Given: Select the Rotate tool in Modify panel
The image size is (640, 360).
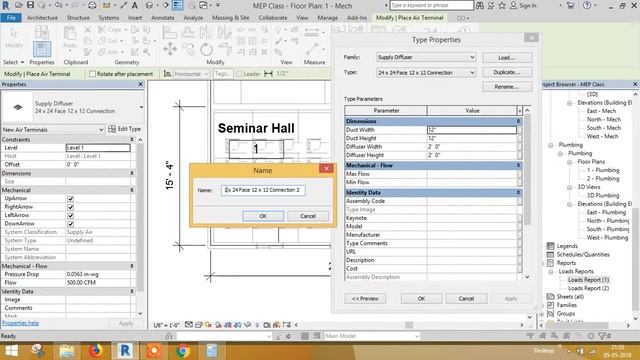Looking at the screenshot, I should tap(207, 49).
